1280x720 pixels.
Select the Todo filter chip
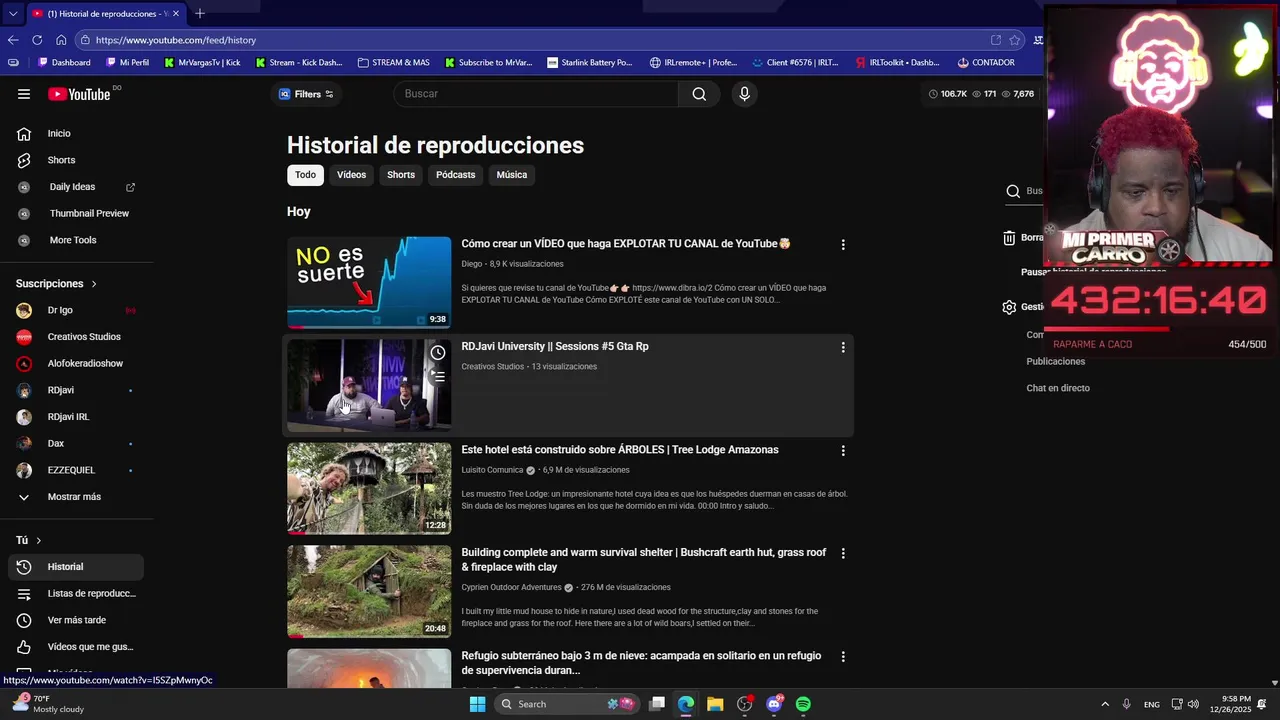pyautogui.click(x=306, y=175)
